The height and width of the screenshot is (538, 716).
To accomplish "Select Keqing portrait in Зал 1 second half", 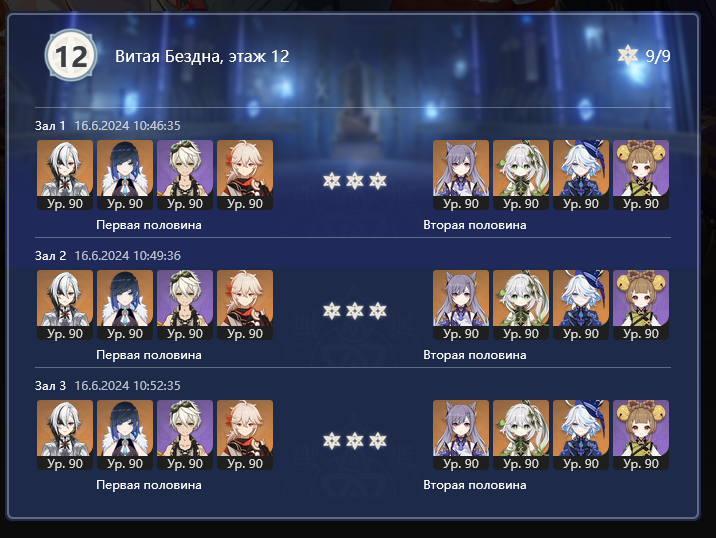I will [461, 175].
